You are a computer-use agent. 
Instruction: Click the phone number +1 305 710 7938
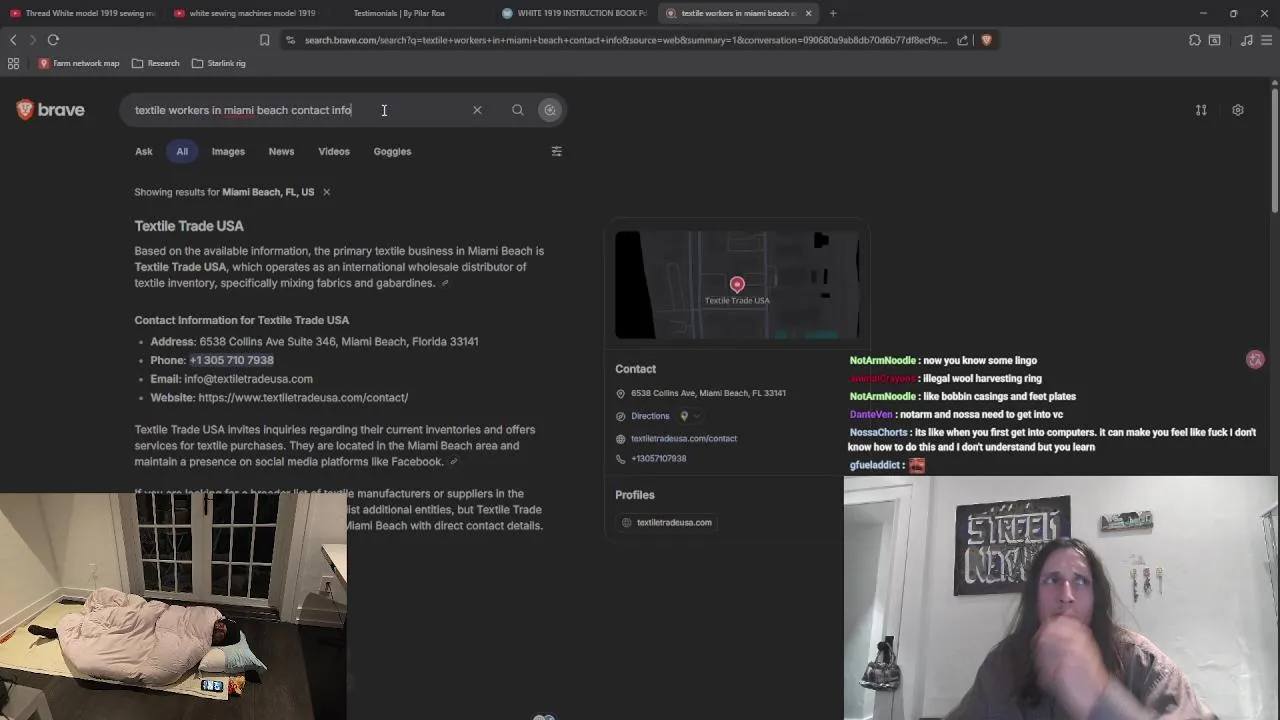pos(231,360)
